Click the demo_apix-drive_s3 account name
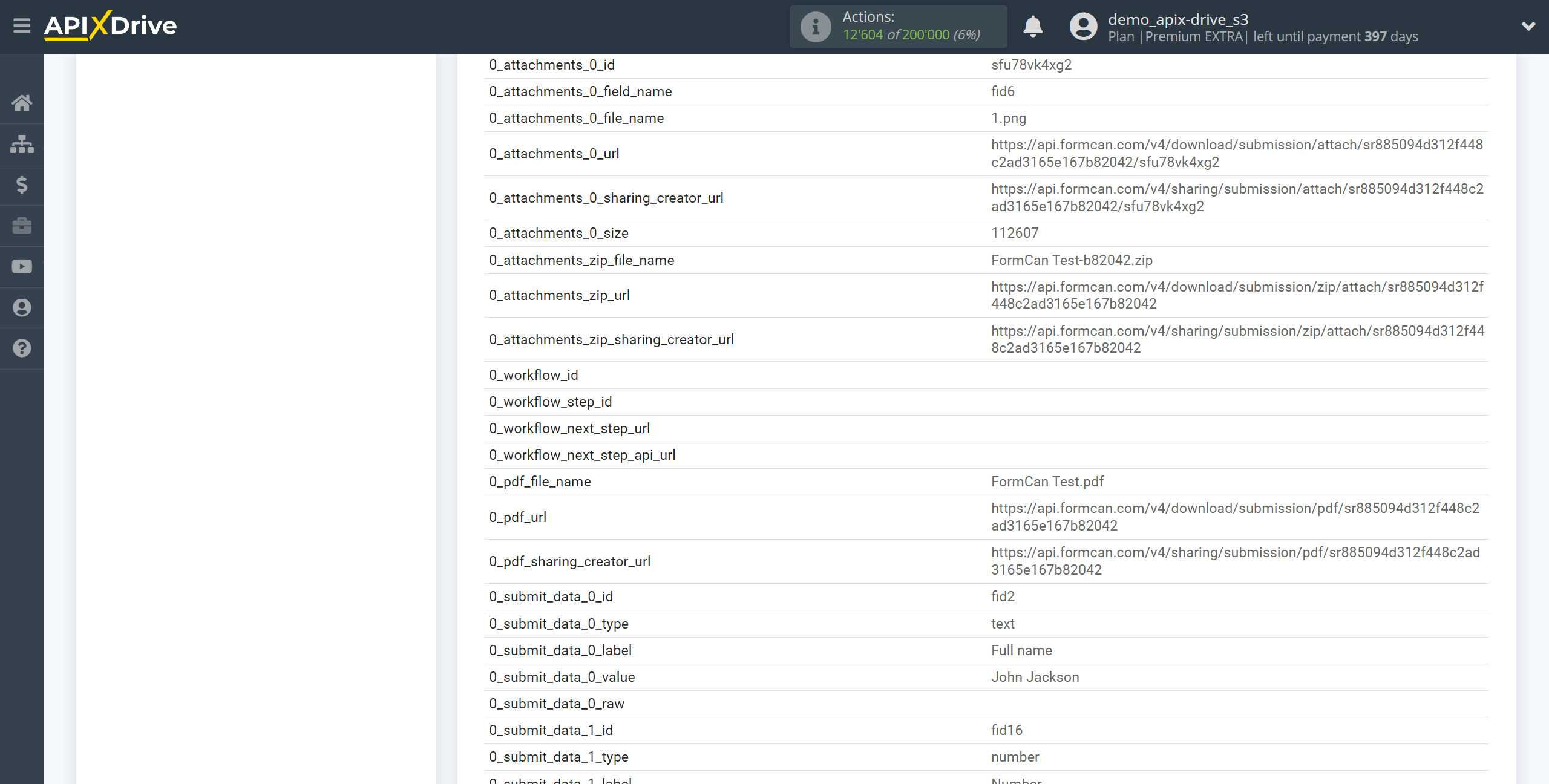Viewport: 1549px width, 784px height. 1178,19
